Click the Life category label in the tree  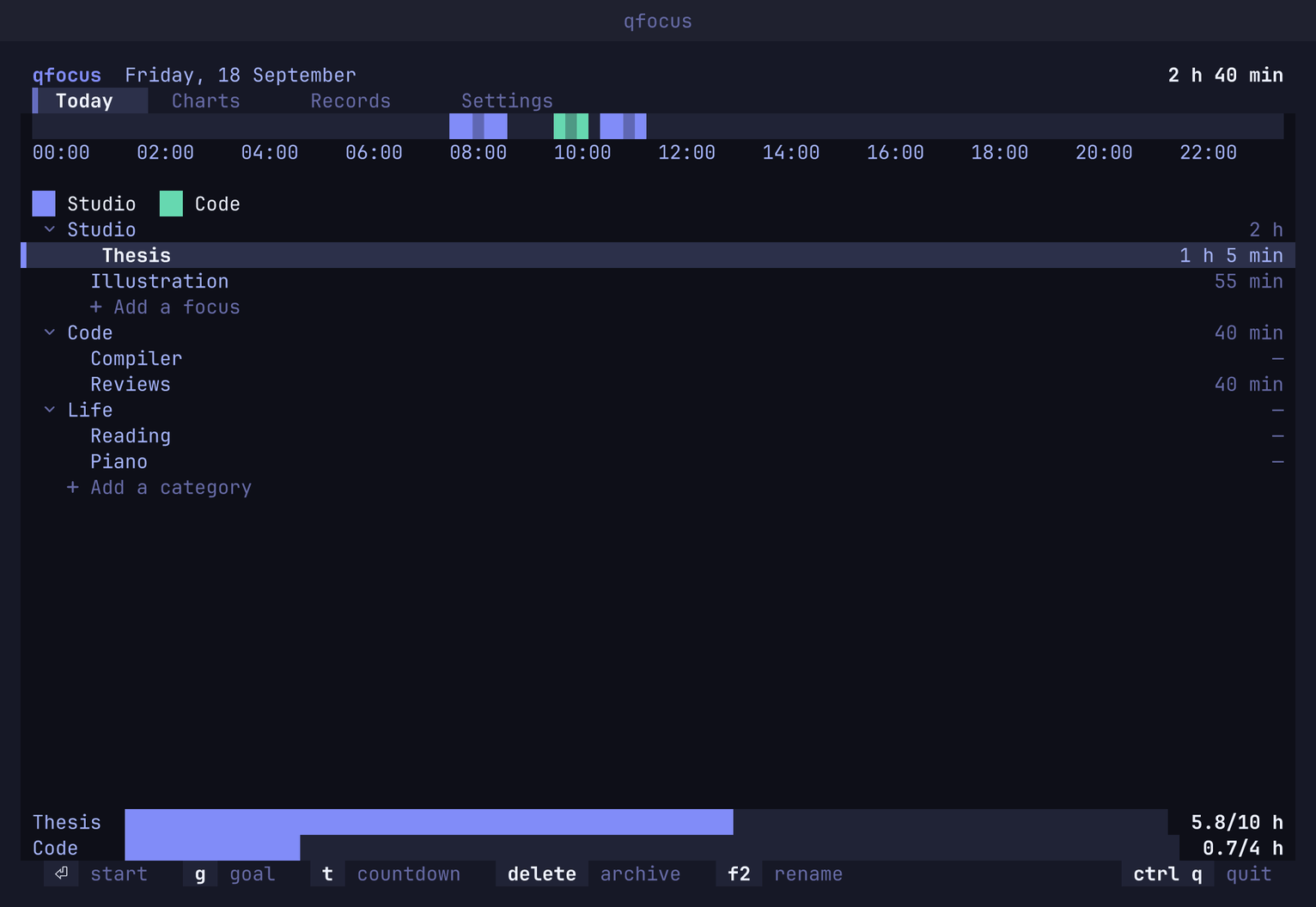coord(90,410)
